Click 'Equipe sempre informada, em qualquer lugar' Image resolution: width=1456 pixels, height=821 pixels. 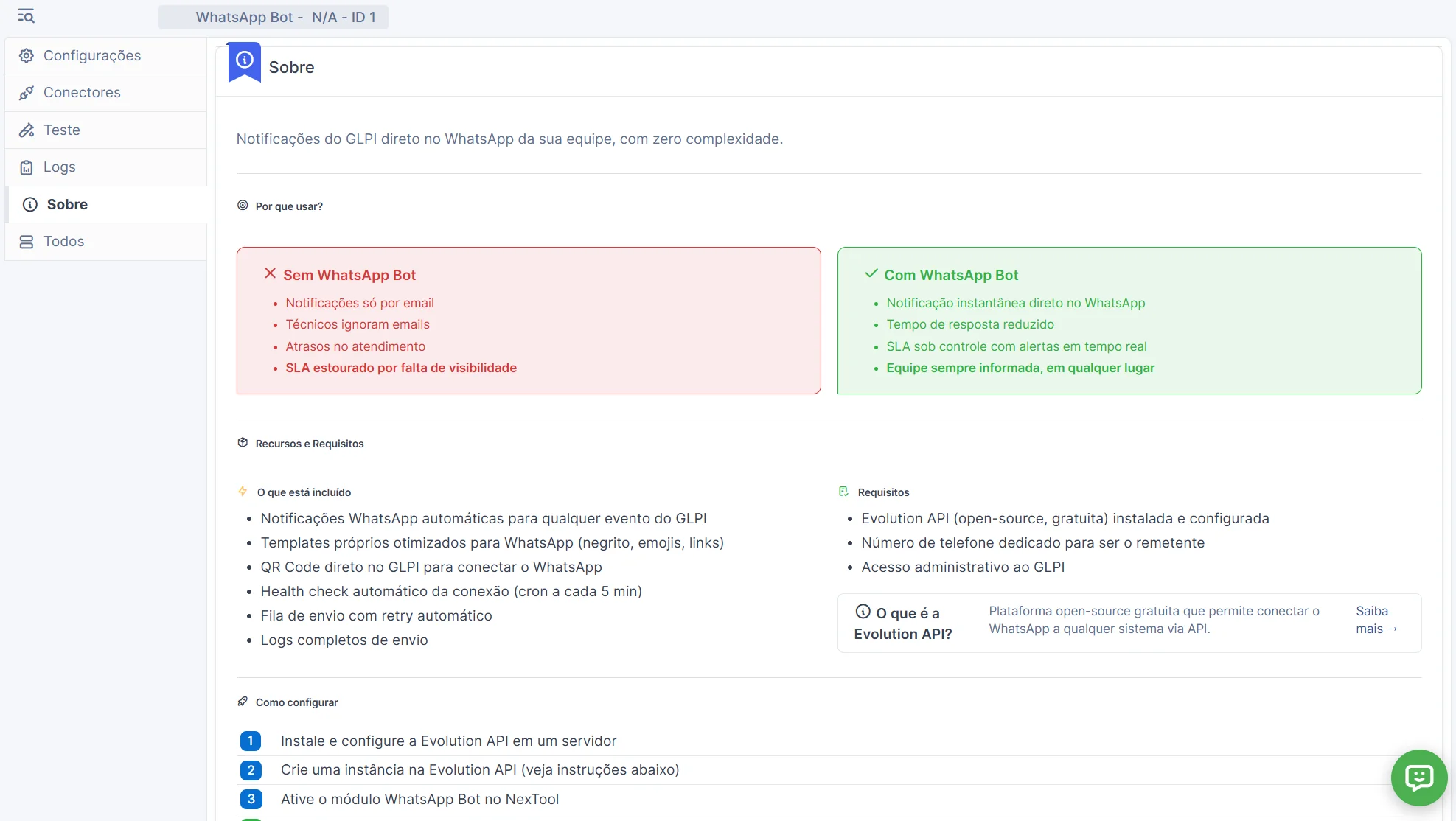click(1020, 368)
